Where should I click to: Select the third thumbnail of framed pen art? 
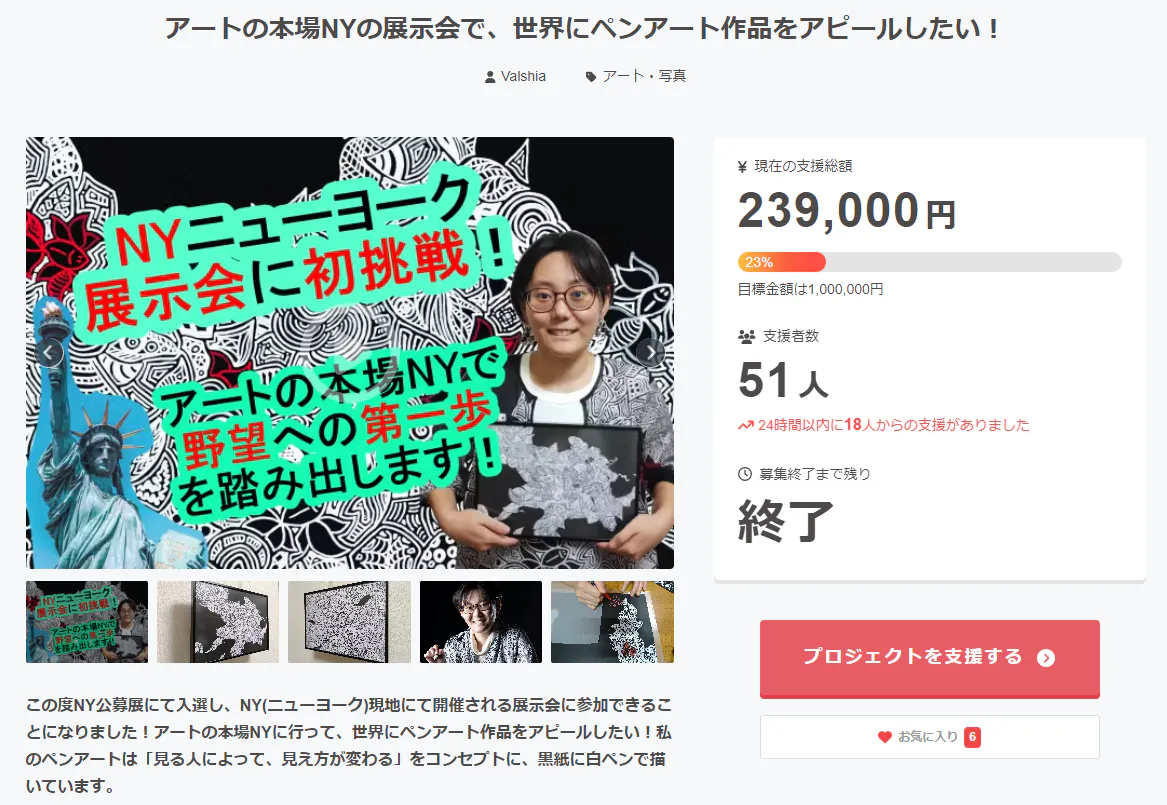point(349,622)
